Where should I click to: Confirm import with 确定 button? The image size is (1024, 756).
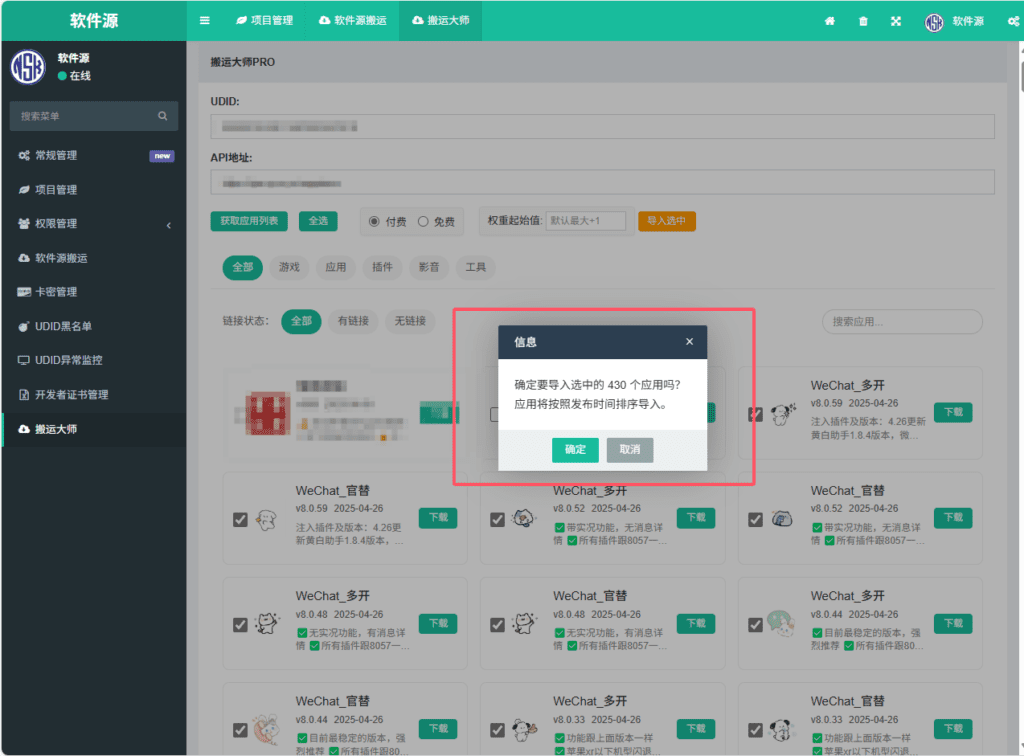[575, 449]
